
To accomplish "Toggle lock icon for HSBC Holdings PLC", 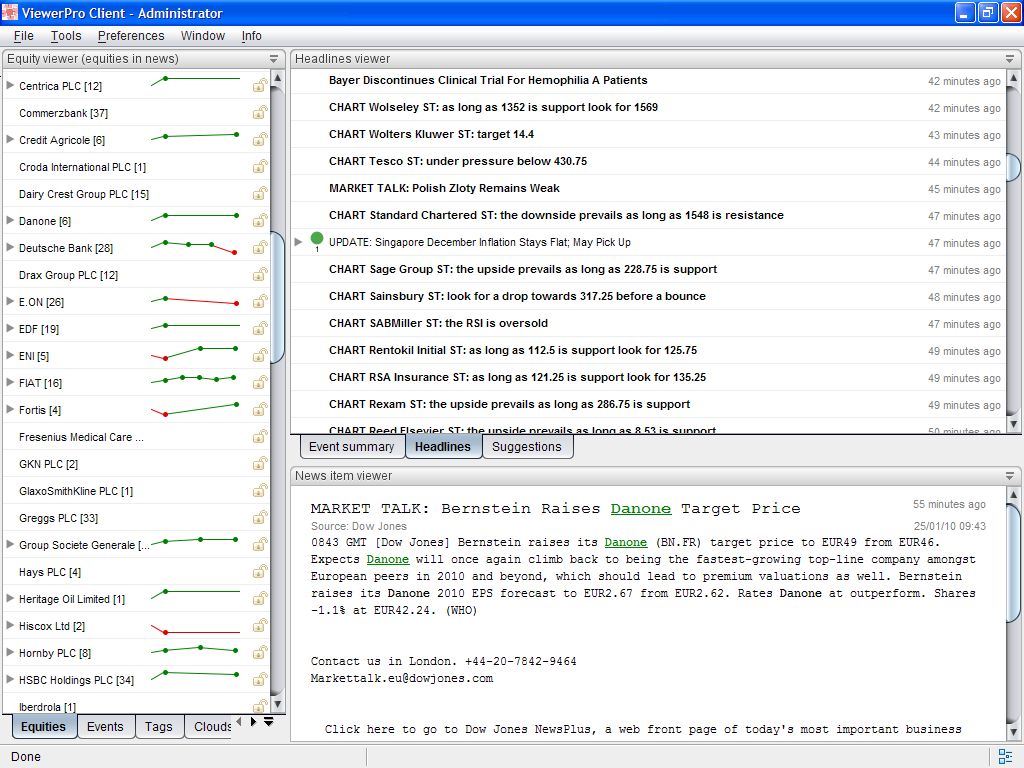I will point(260,679).
